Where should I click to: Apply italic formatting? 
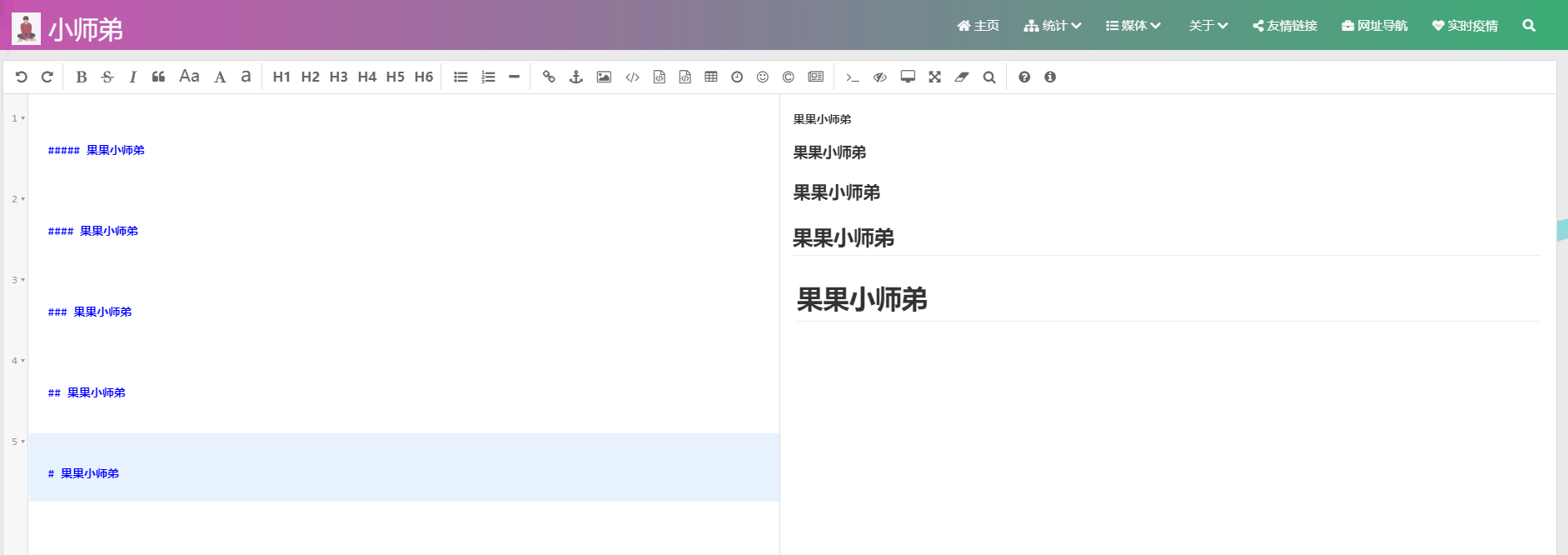tap(132, 77)
